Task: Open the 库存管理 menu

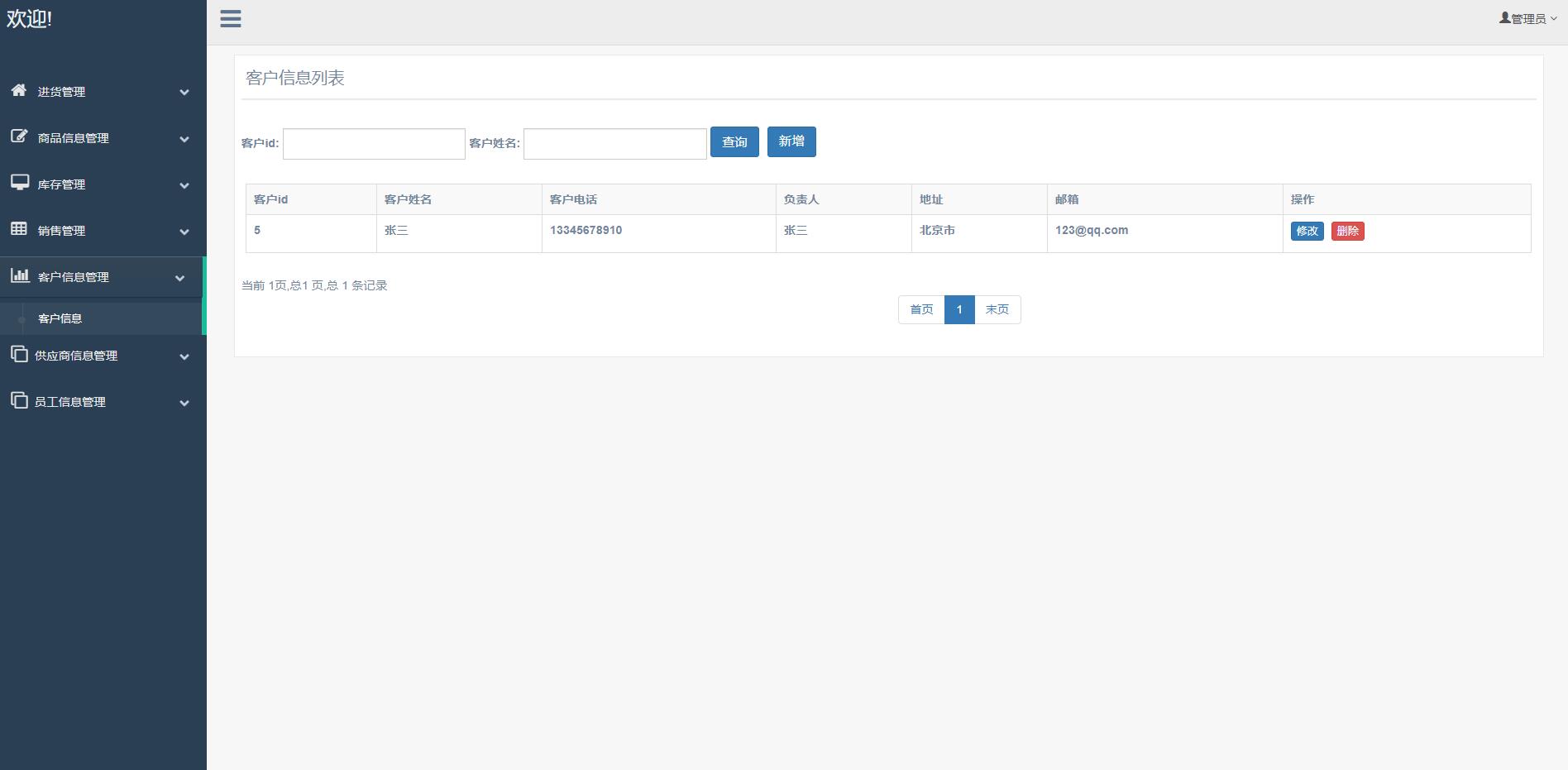Action: coord(103,184)
